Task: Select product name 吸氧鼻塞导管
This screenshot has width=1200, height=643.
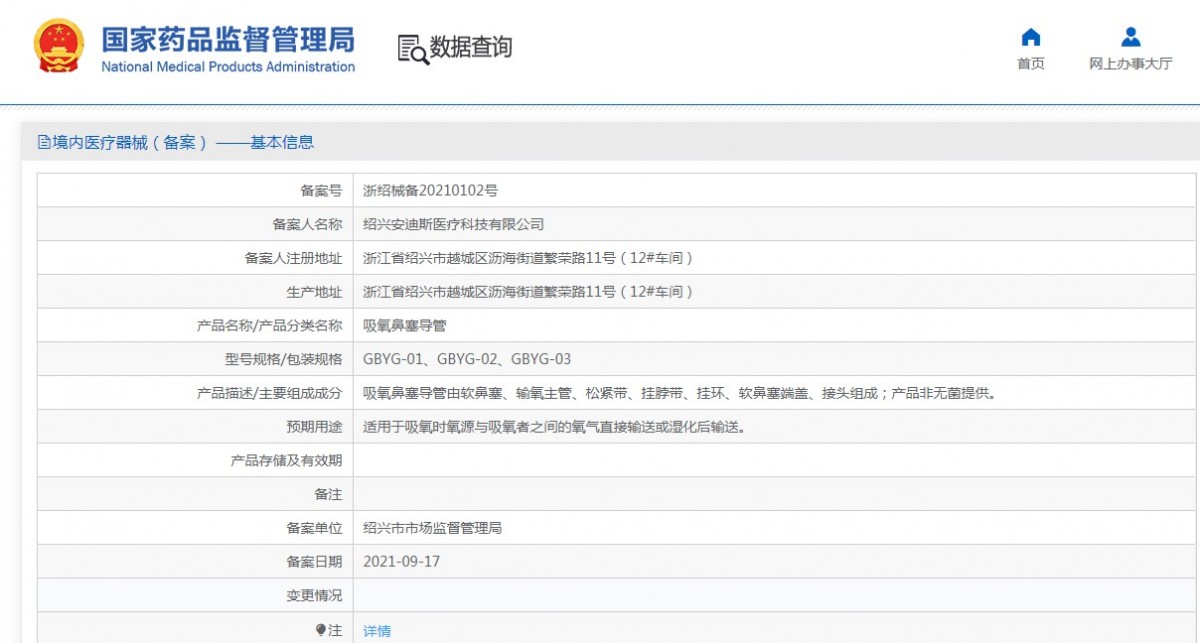Action: pyautogui.click(x=404, y=325)
